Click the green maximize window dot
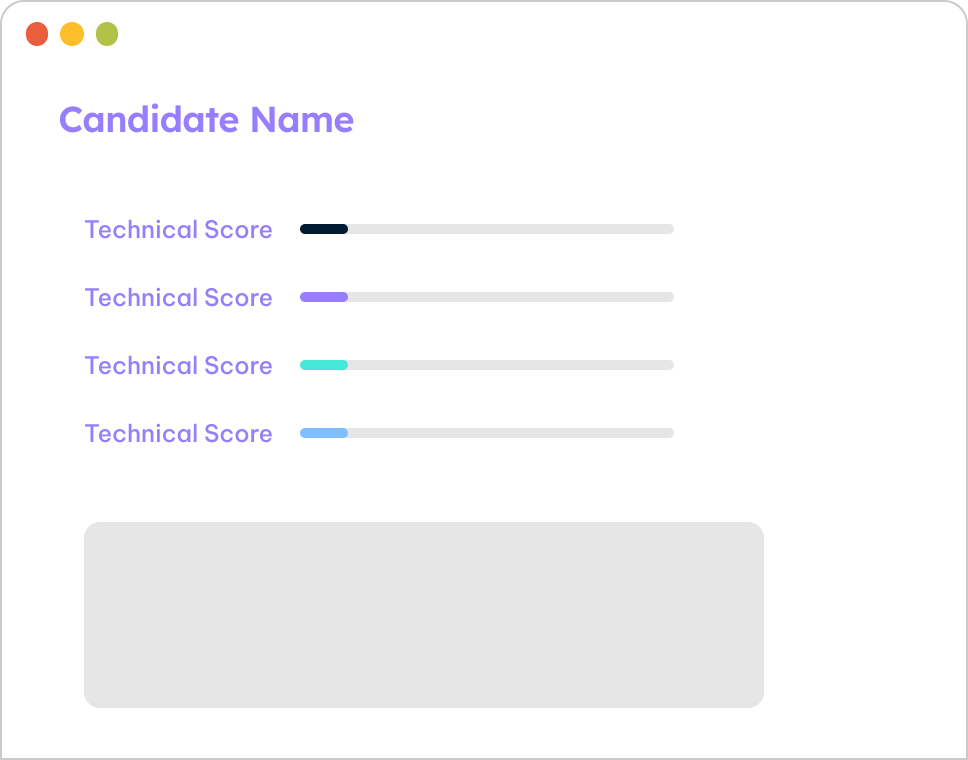The width and height of the screenshot is (968, 760). pyautogui.click(x=107, y=34)
